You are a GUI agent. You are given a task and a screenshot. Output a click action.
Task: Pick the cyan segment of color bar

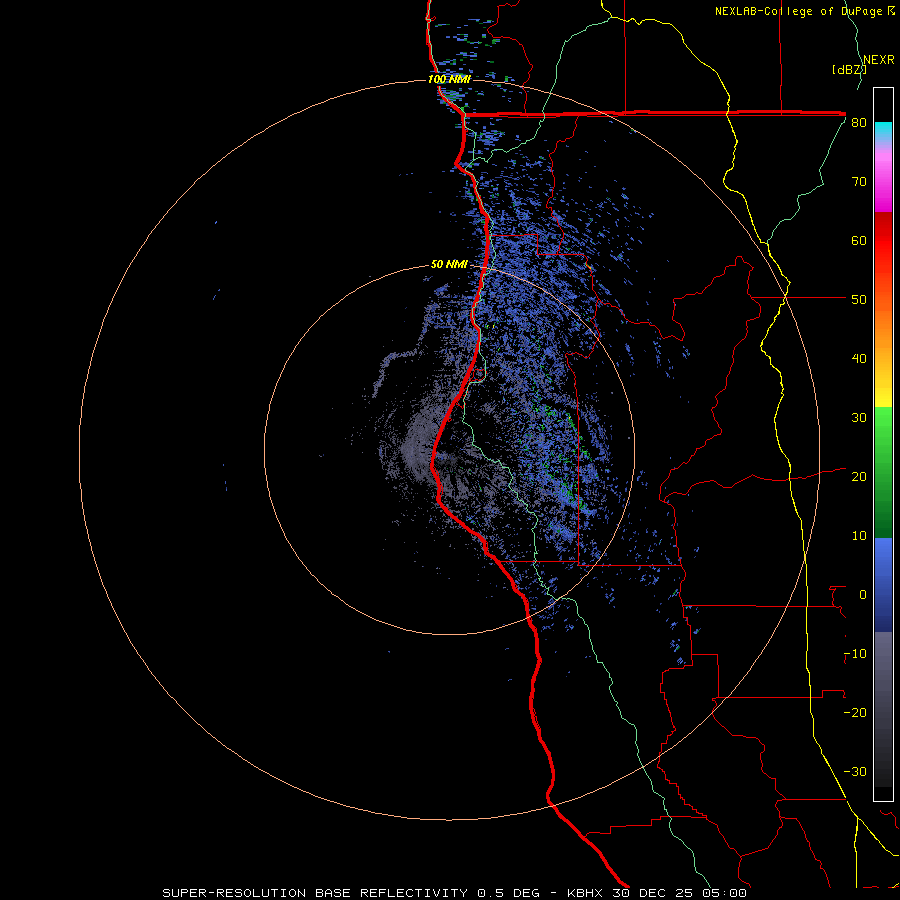883,131
